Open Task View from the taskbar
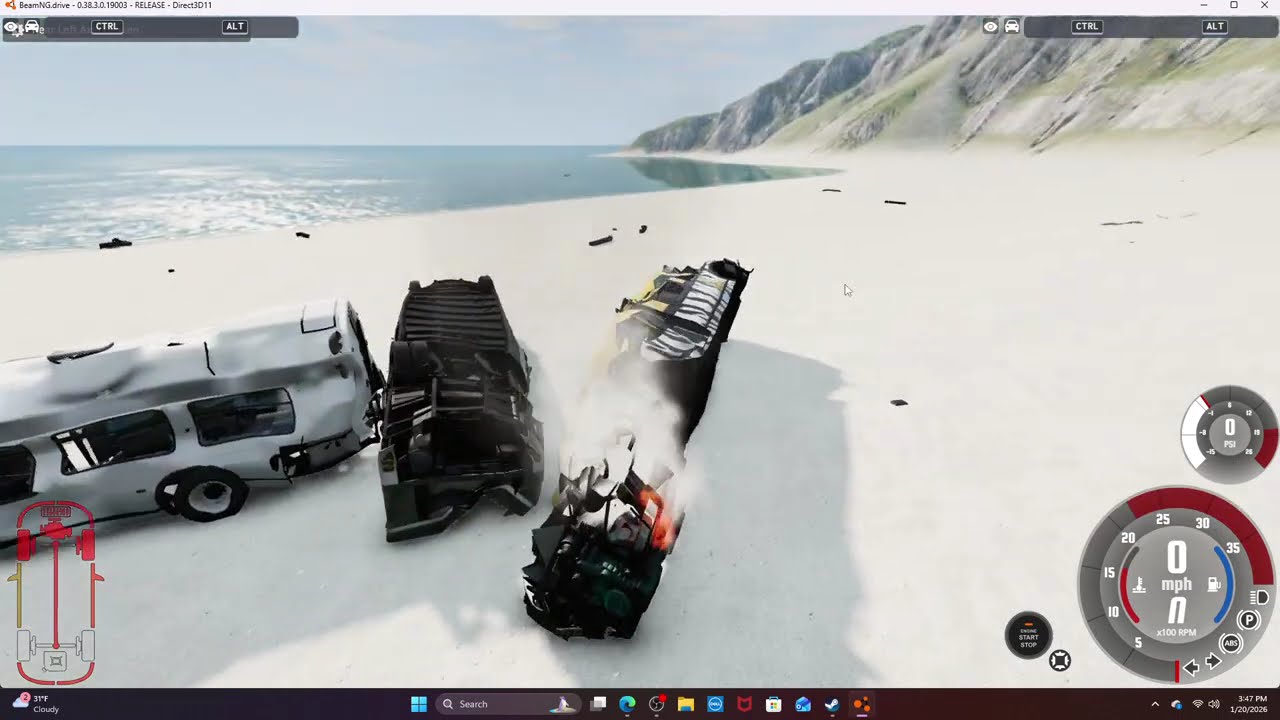Image resolution: width=1280 pixels, height=720 pixels. pos(598,704)
